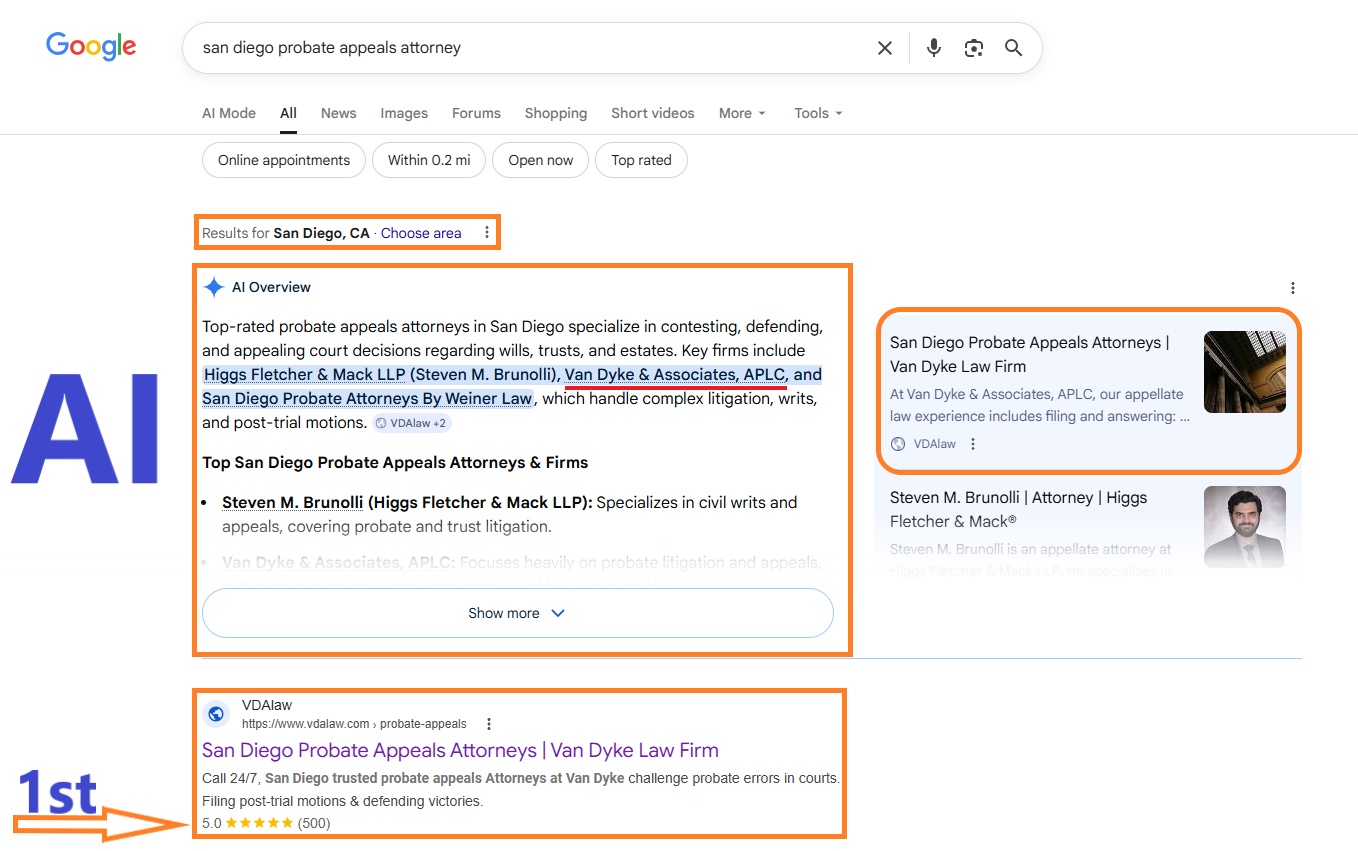Open San Diego Probate Appeals Attorneys result title

[x=460, y=750]
